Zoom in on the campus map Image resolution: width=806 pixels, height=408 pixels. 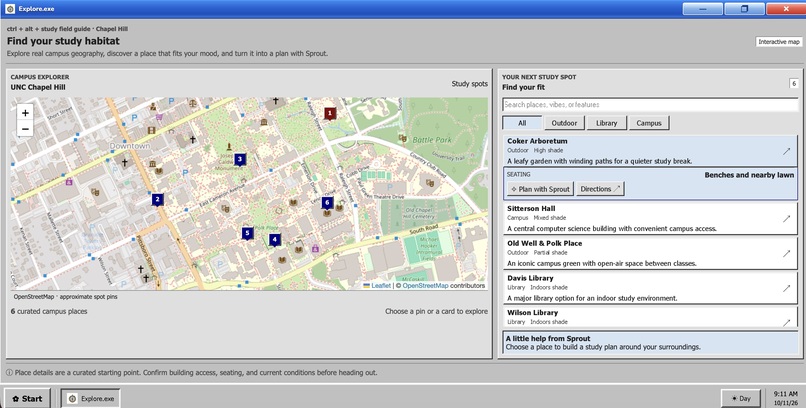25,113
